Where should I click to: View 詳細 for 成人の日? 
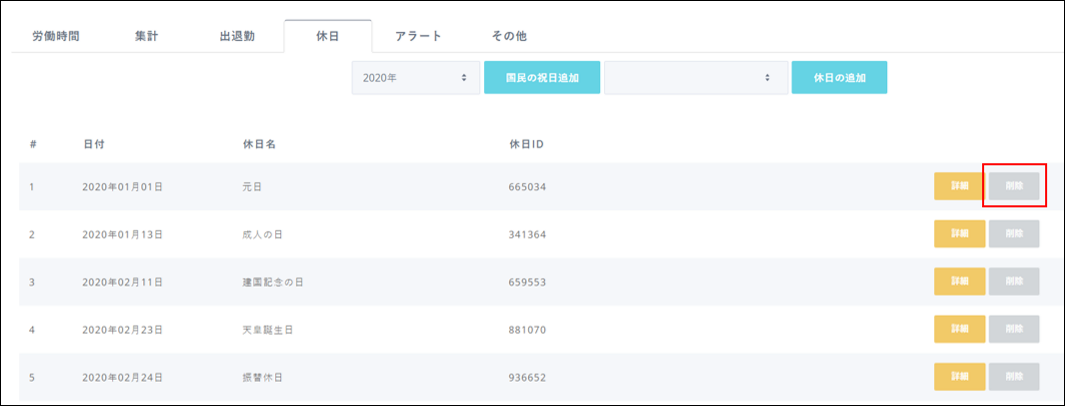959,234
